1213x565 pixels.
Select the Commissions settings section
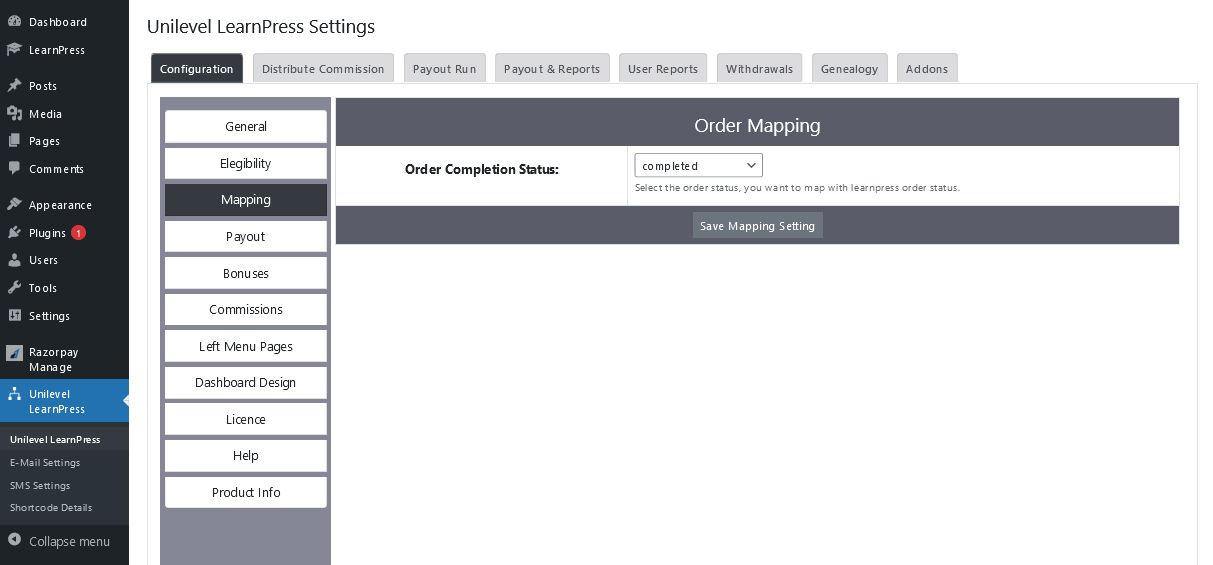[x=246, y=310]
